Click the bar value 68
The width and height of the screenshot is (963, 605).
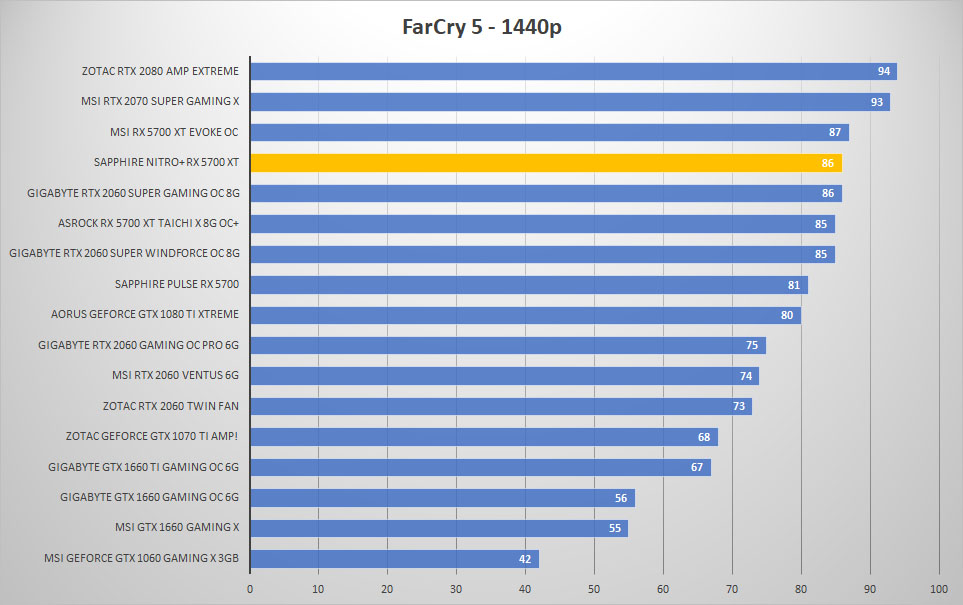pos(704,437)
